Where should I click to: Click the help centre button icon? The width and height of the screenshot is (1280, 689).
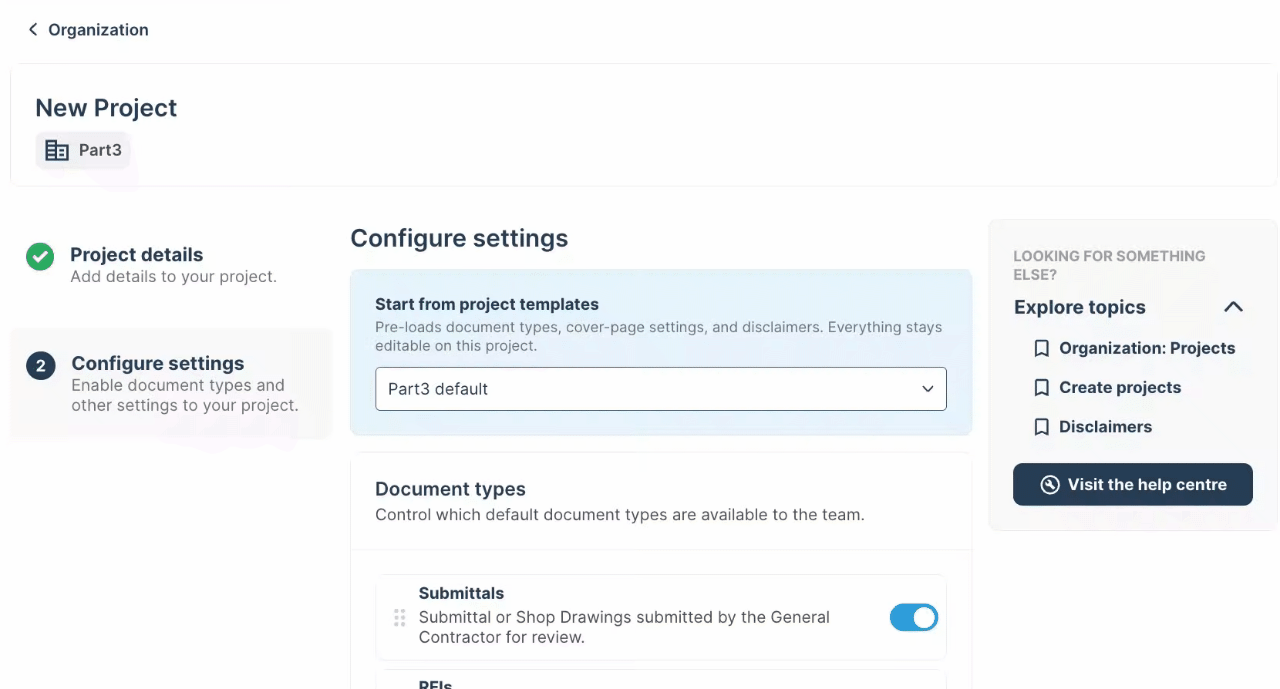pyautogui.click(x=1049, y=485)
